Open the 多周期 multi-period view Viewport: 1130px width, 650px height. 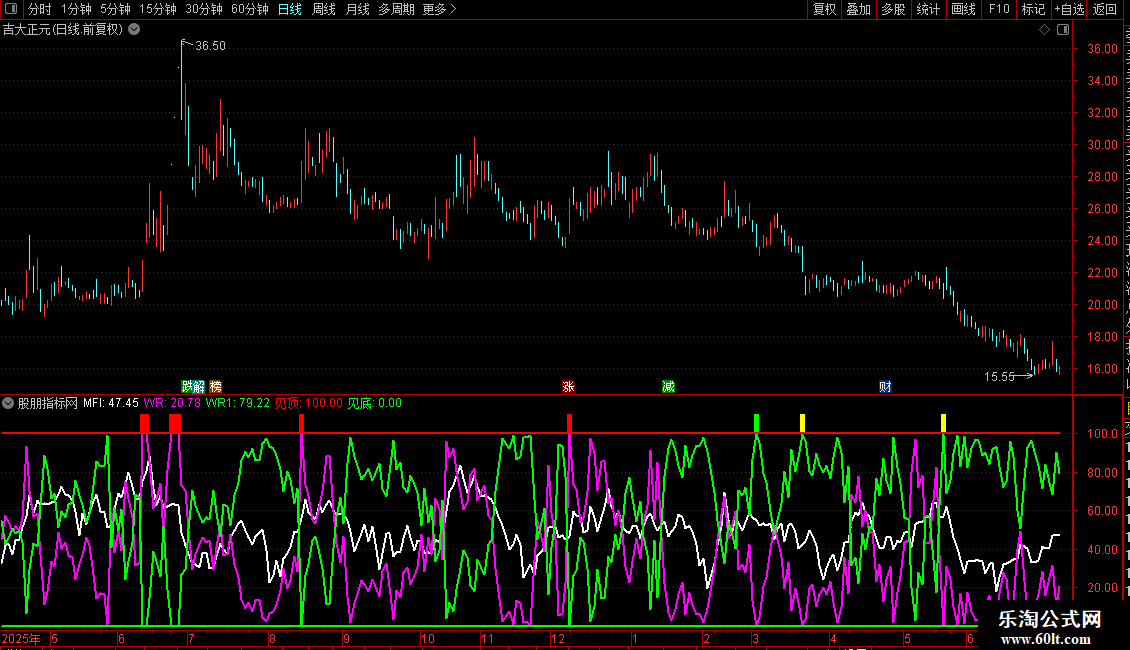pos(396,9)
